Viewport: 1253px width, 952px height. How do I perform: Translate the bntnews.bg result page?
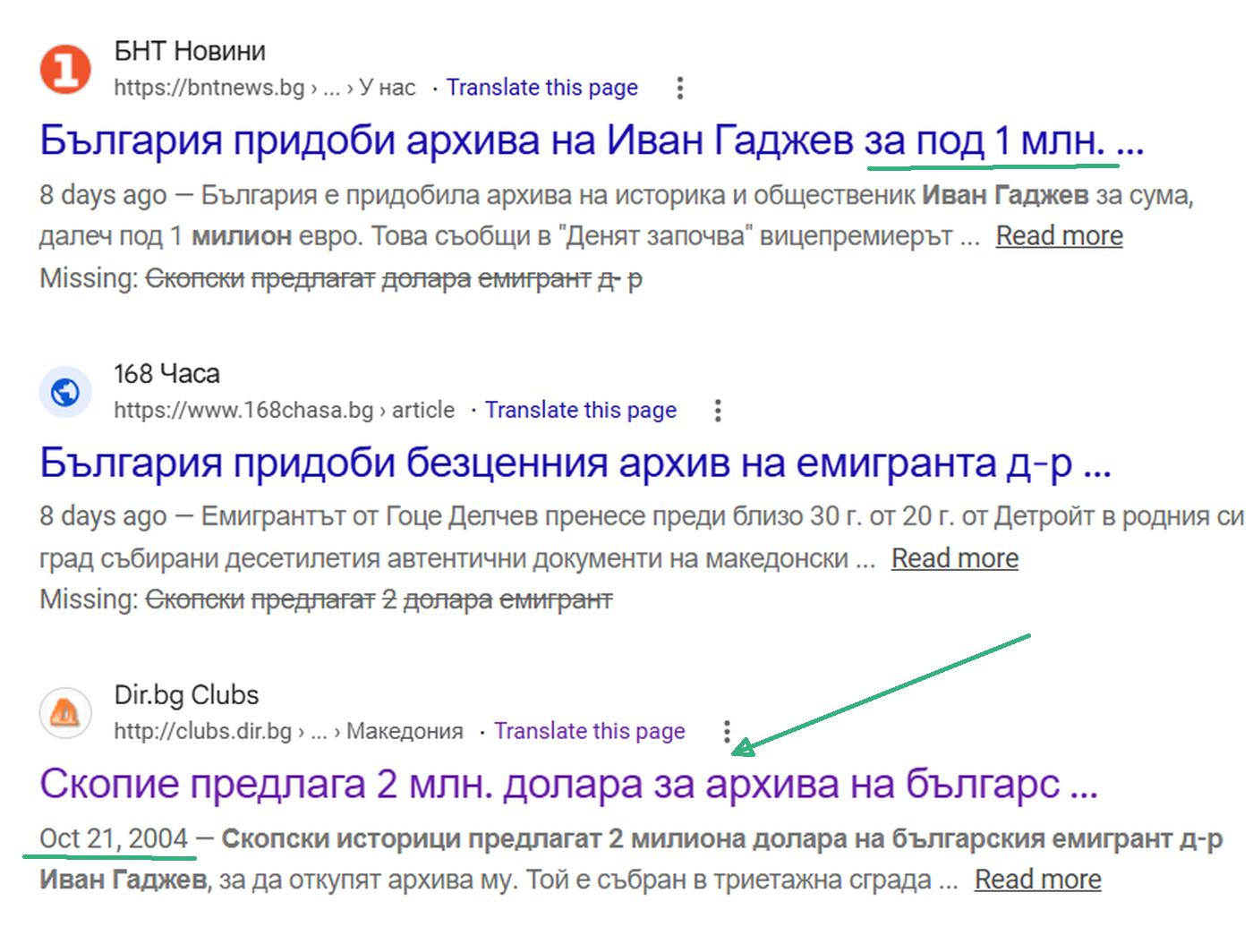542,88
